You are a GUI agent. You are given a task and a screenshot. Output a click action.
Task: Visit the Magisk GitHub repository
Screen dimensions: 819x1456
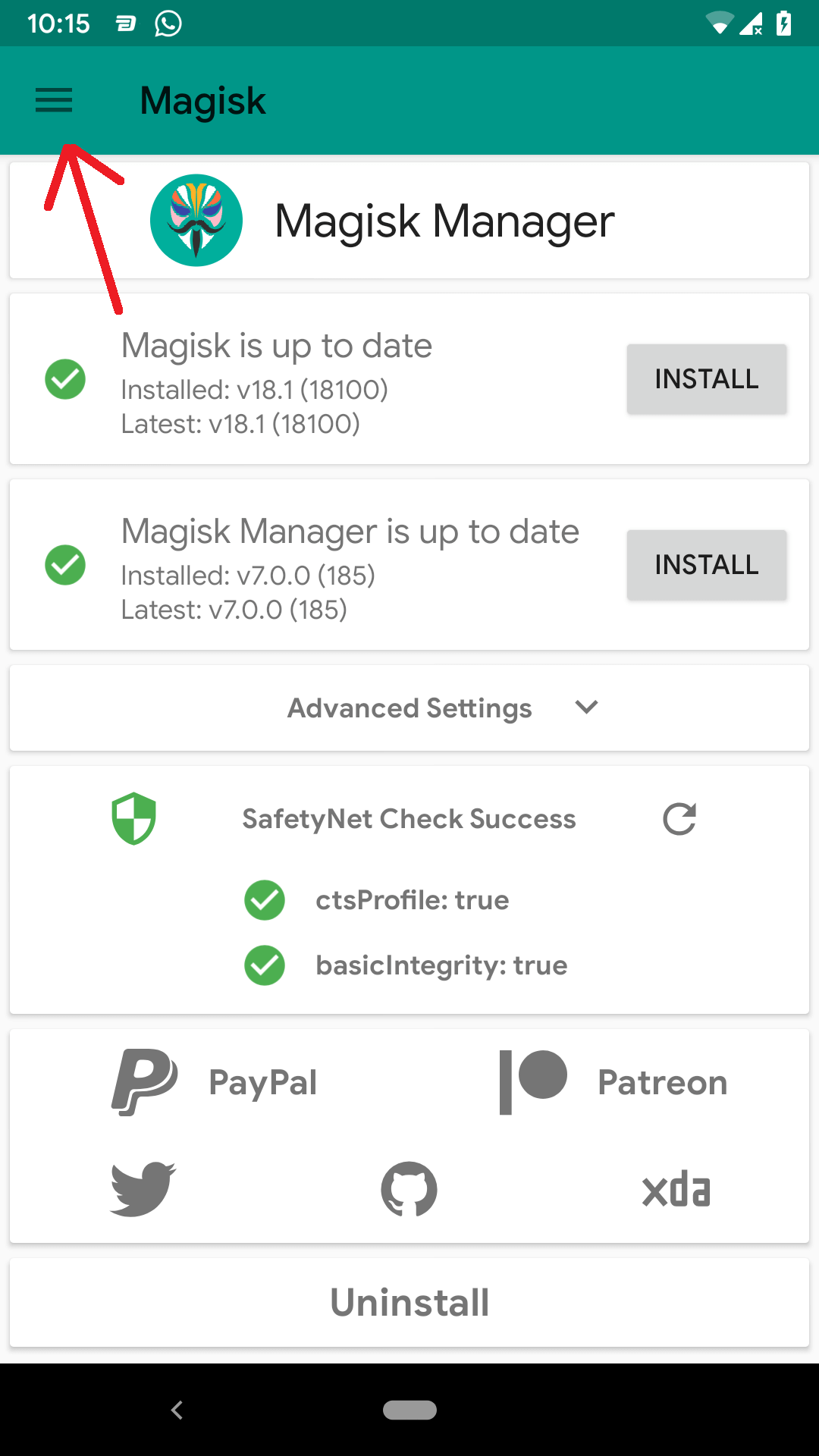409,1188
